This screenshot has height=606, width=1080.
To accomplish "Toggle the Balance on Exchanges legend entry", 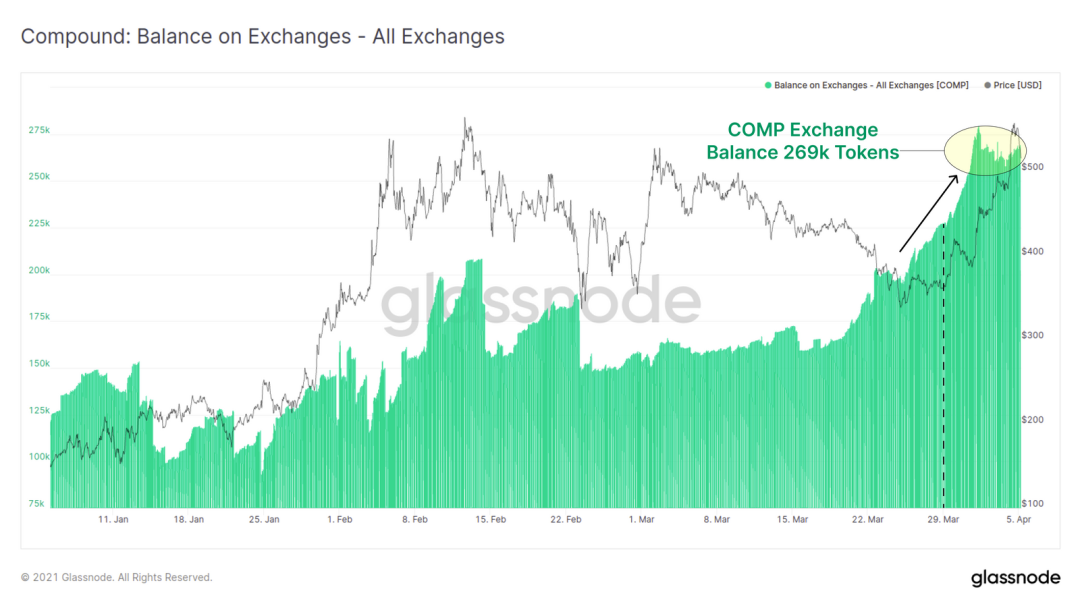I will click(x=866, y=85).
